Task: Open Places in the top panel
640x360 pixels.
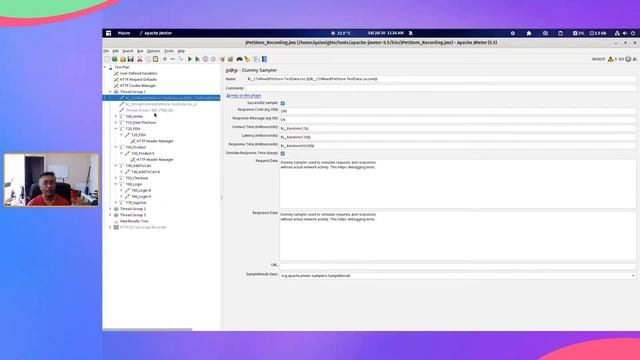Action: tap(124, 33)
